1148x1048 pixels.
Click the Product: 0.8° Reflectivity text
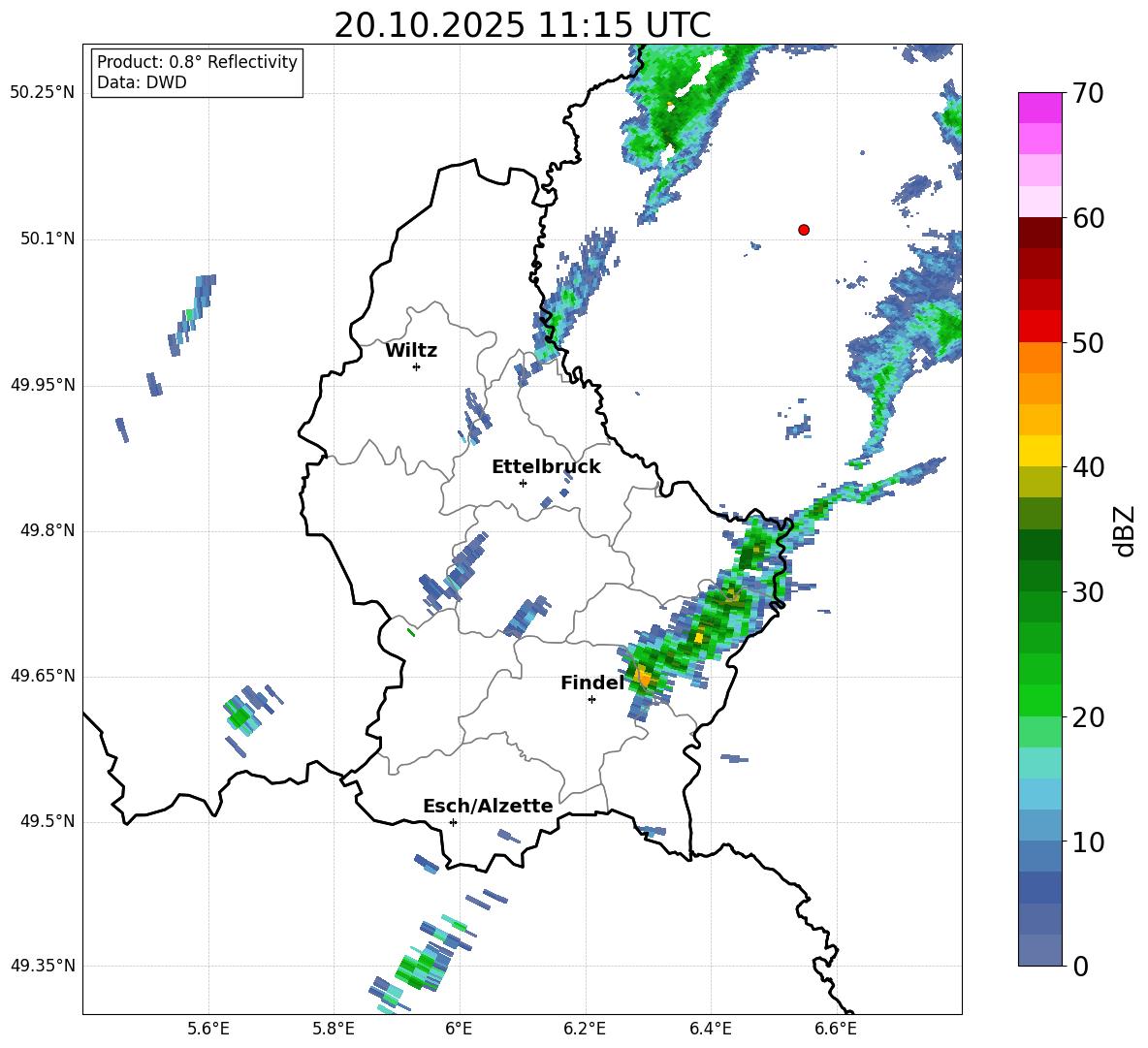click(x=197, y=62)
